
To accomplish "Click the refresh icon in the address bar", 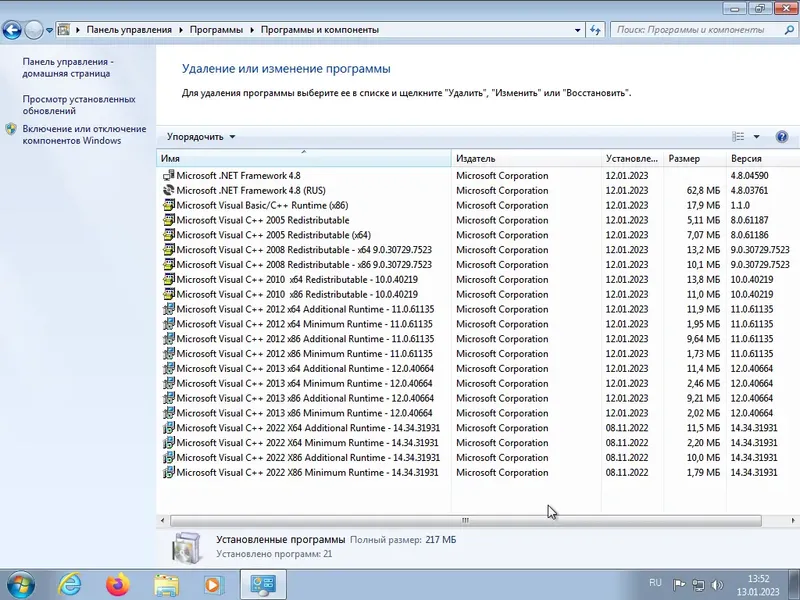I will (595, 29).
